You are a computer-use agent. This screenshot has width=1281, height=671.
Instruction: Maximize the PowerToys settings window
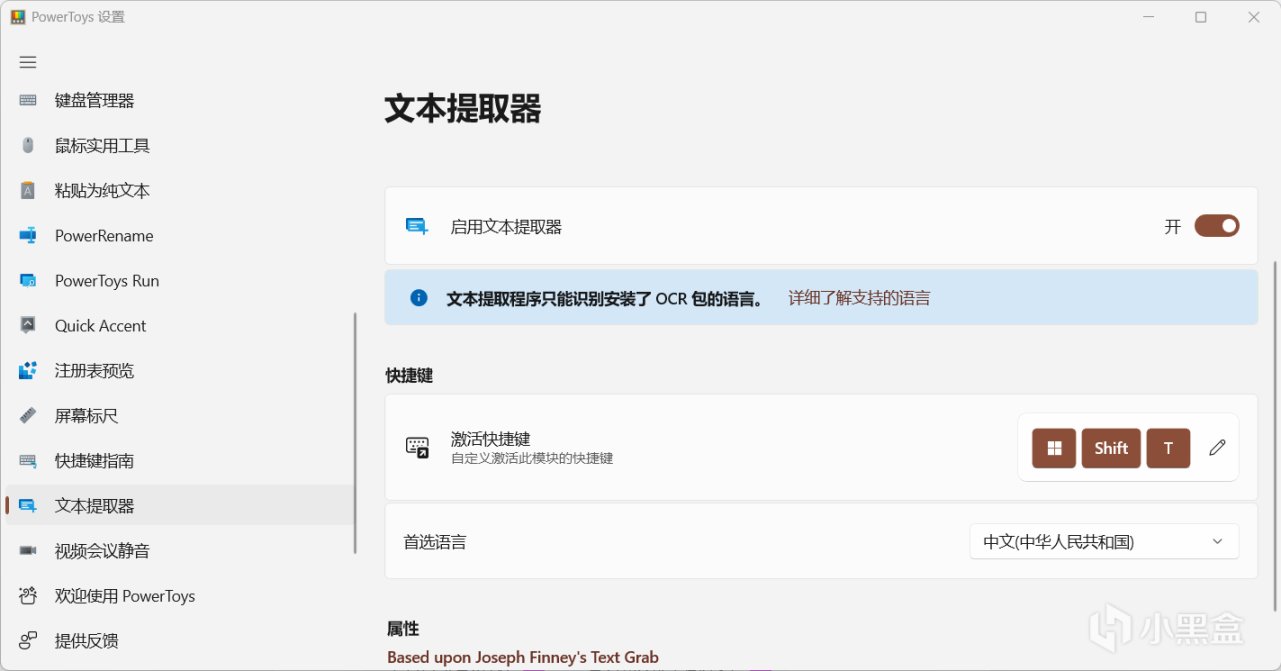click(1201, 17)
